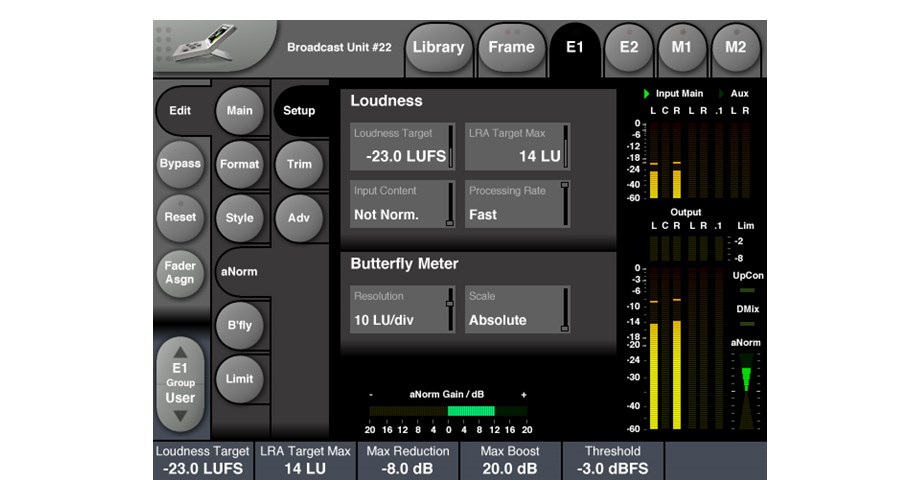Click Threshold fader label at bottom
Image resolution: width=920 pixels, height=500 pixels.
click(613, 461)
